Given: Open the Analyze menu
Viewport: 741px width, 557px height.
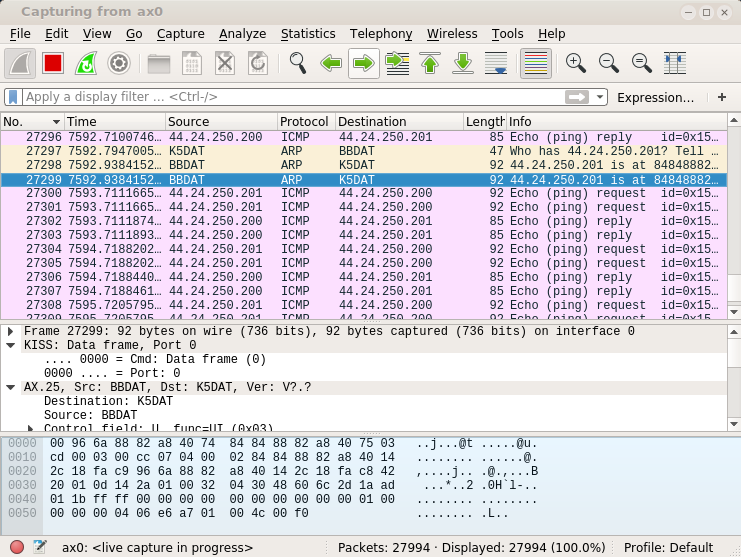Looking at the screenshot, I should click(x=242, y=34).
